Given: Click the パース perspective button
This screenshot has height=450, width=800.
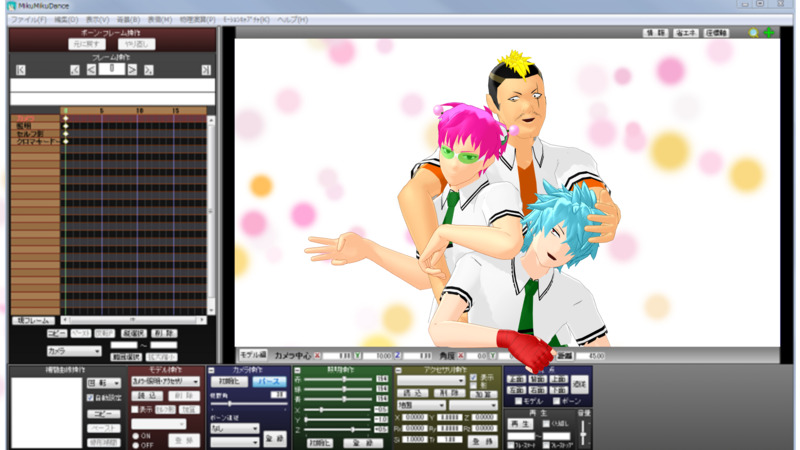Looking at the screenshot, I should 269,381.
